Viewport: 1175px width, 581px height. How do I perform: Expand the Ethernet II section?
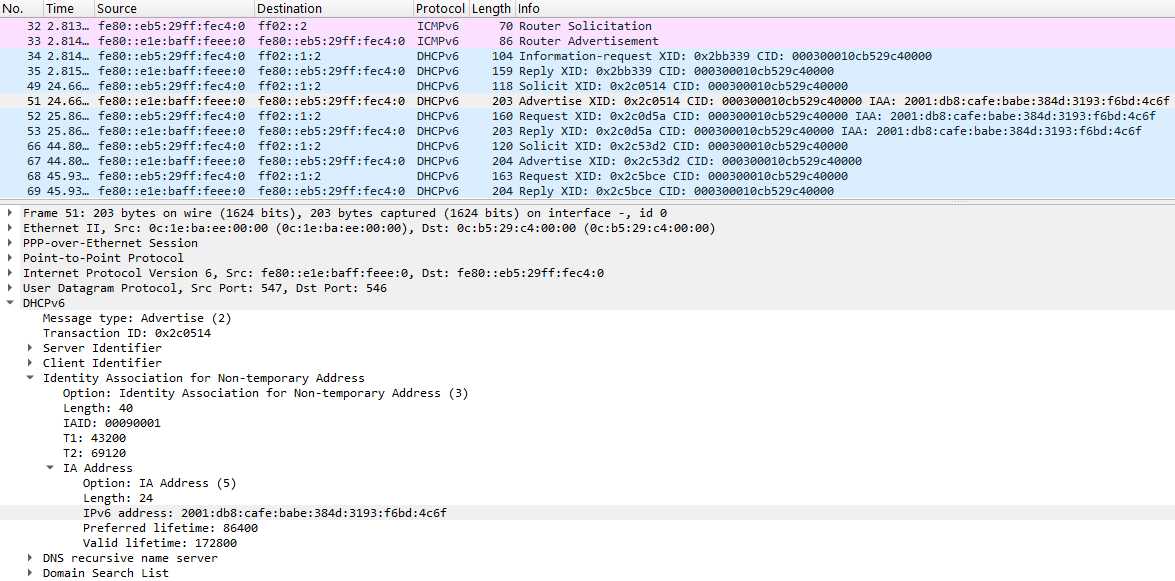pos(9,228)
